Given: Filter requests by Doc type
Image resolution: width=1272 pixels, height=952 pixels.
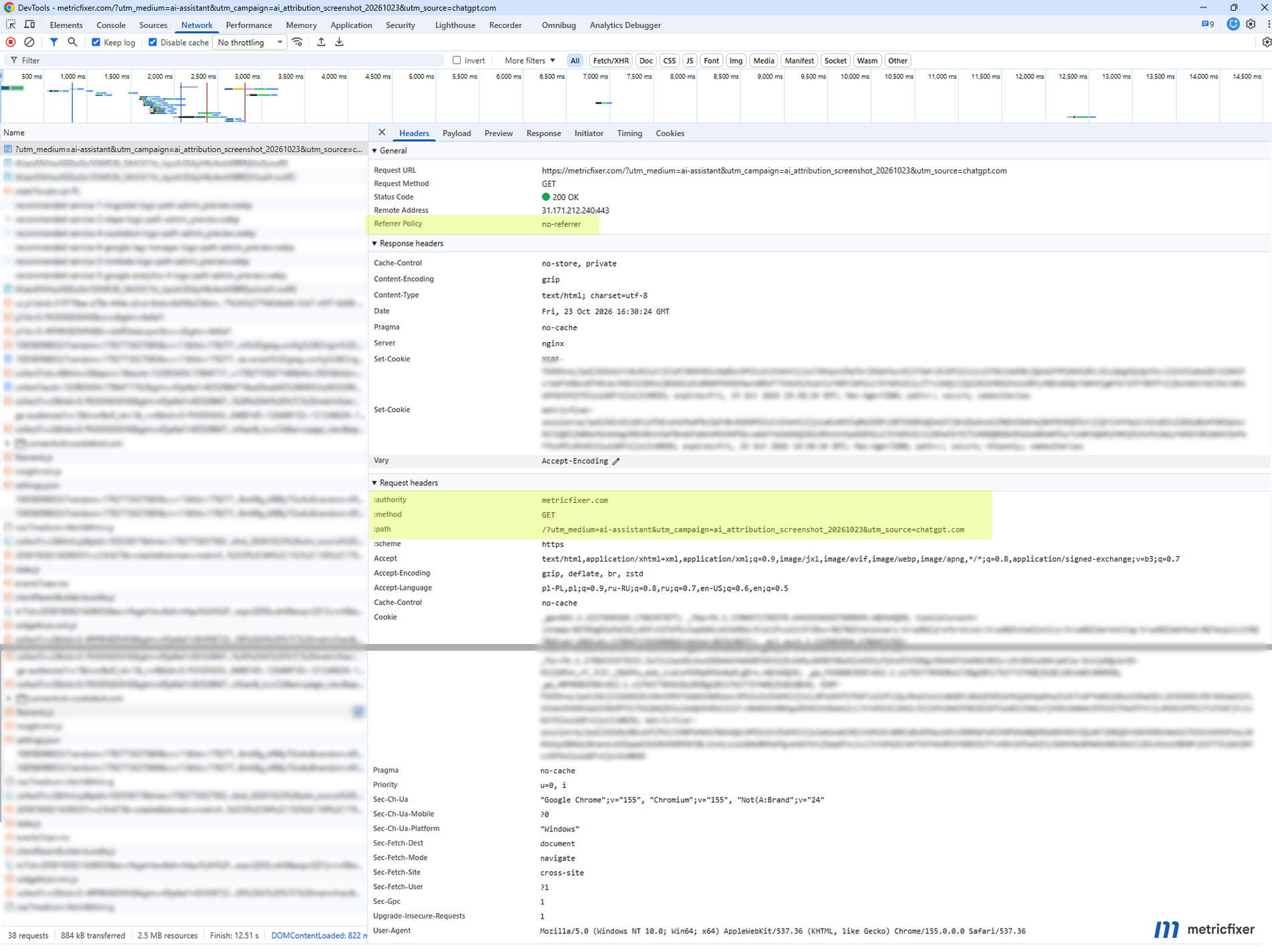Looking at the screenshot, I should pyautogui.click(x=645, y=60).
